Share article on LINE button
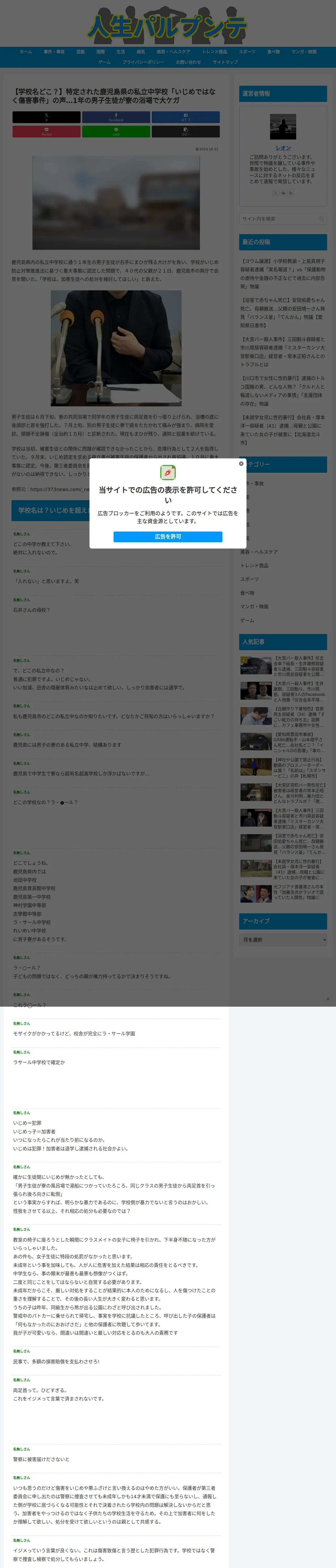336x1568 pixels. point(116,131)
